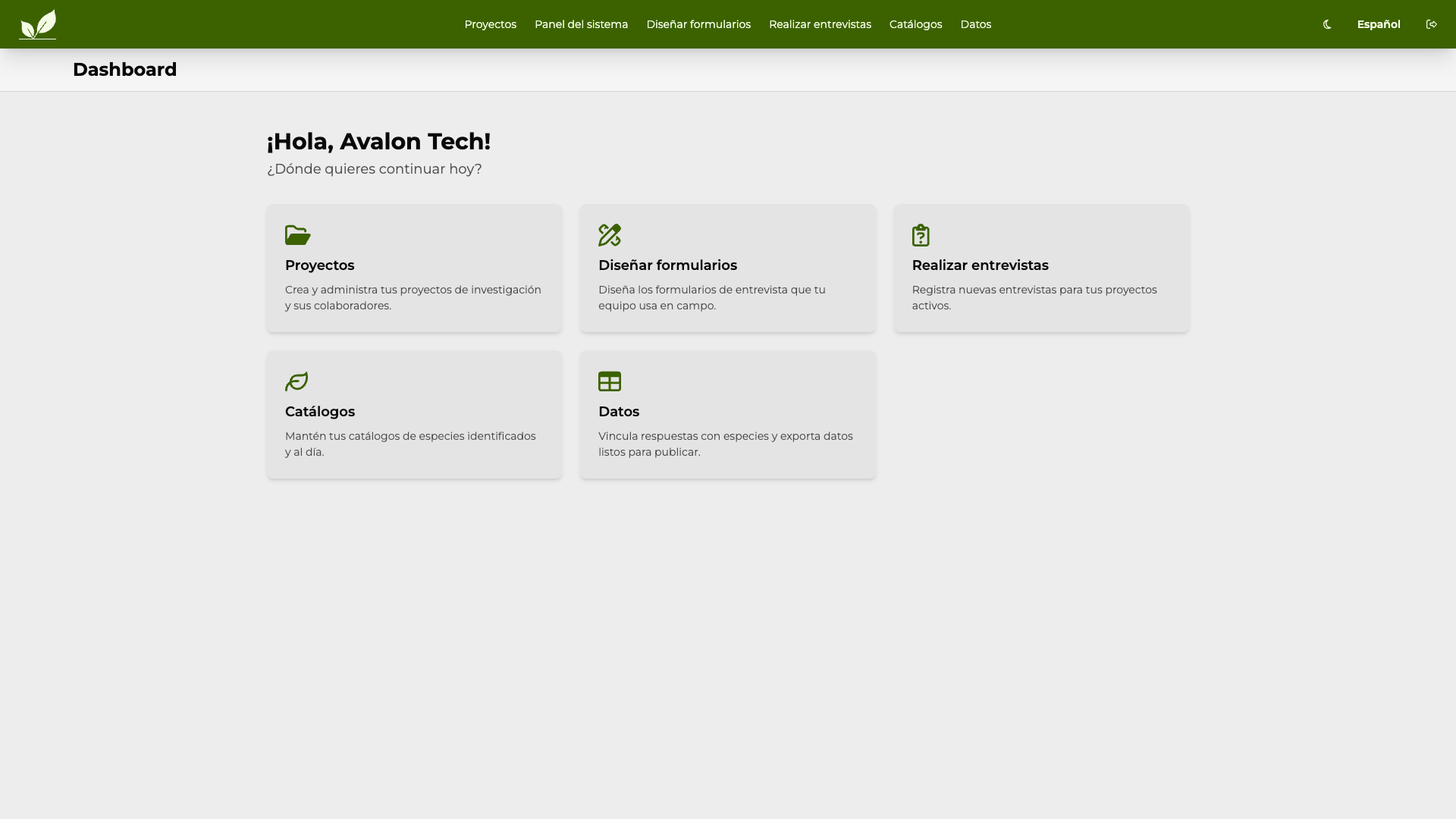Open Proyectos in the top navigation
Viewport: 1456px width, 819px height.
490,24
